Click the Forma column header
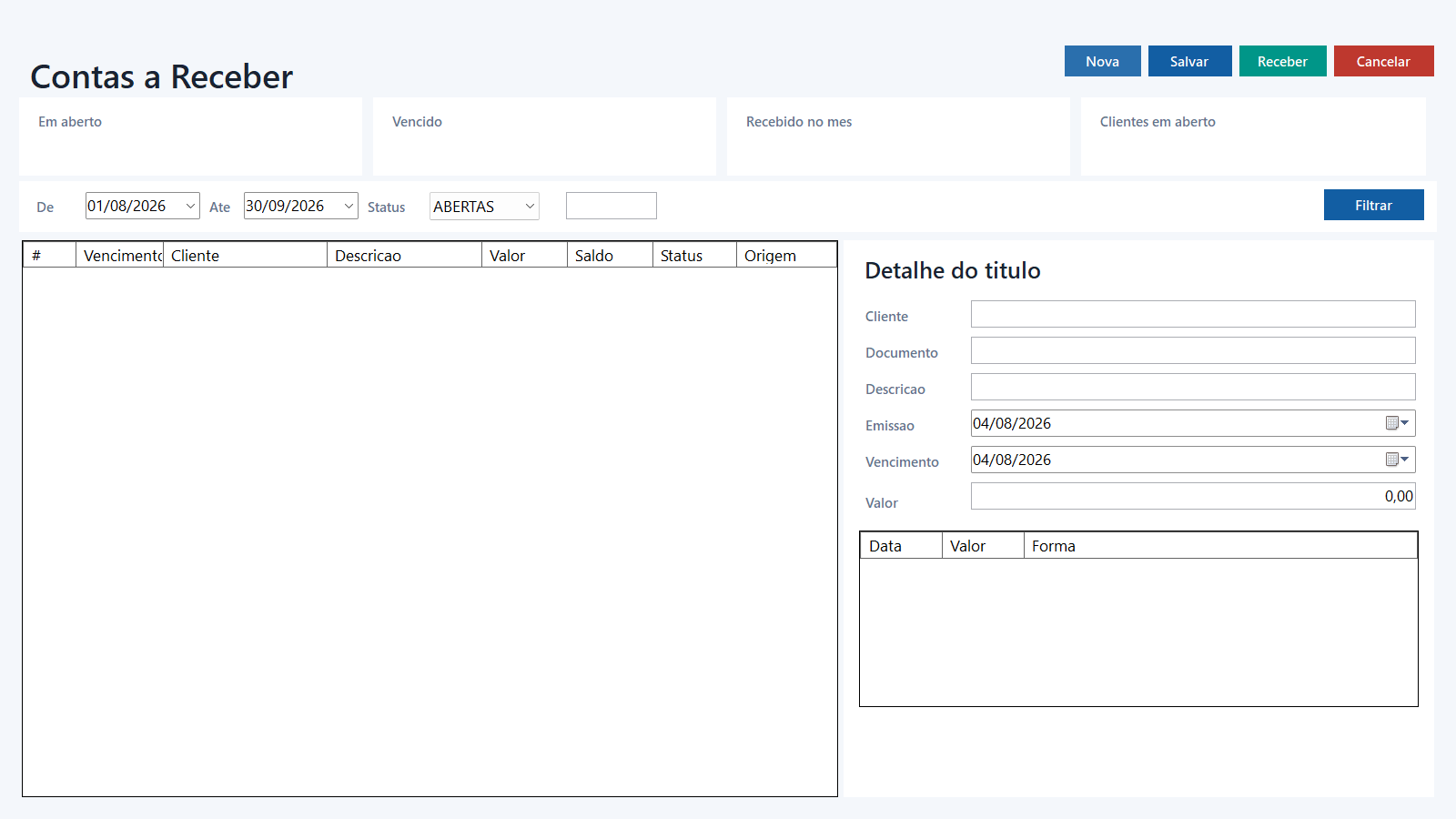Screen dimensions: 1456x819 1221,545
